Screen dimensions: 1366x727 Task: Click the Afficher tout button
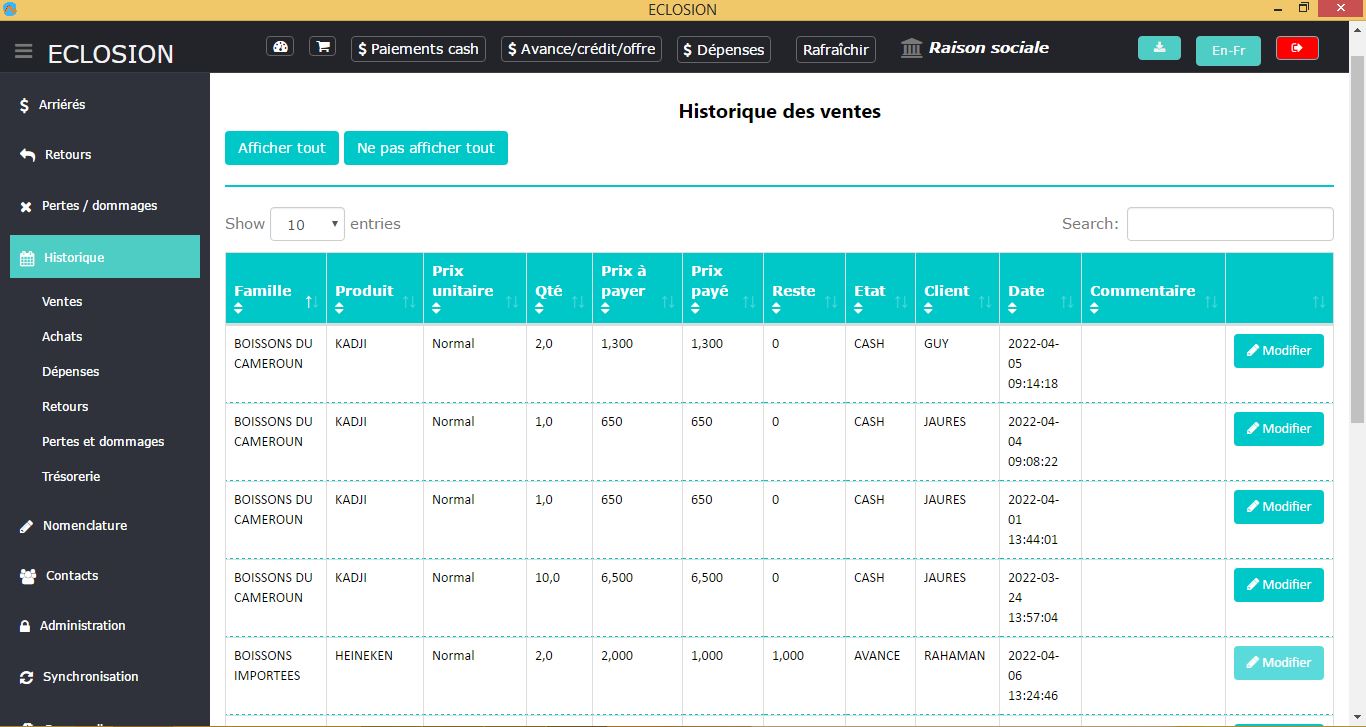[282, 148]
